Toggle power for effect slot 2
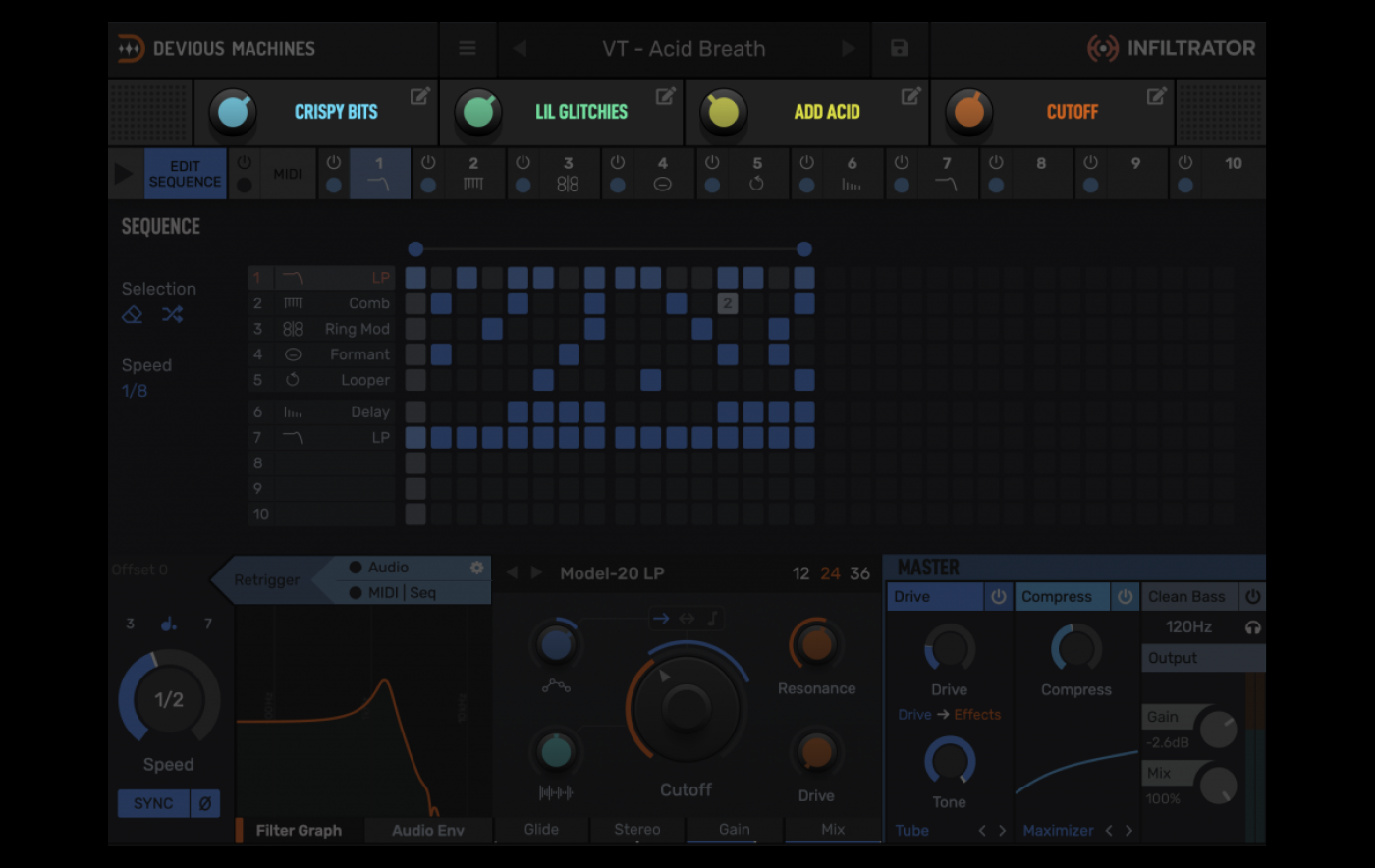Screen dimensions: 1375x868 [x=428, y=162]
